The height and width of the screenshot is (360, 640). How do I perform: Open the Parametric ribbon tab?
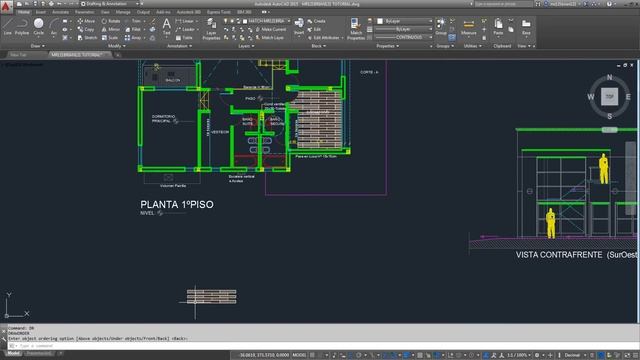[x=85, y=12]
